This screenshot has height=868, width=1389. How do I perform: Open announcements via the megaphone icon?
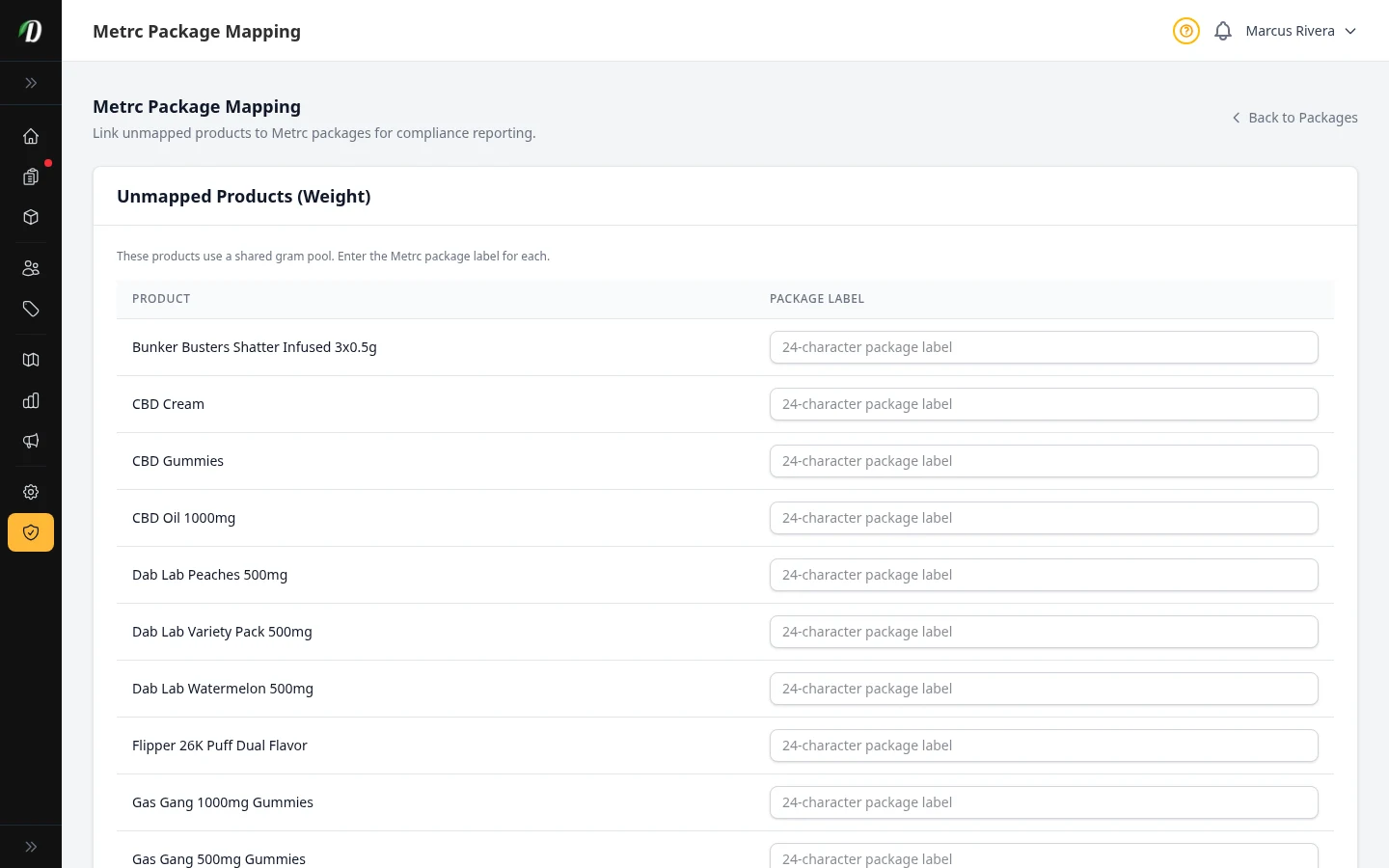tap(31, 441)
